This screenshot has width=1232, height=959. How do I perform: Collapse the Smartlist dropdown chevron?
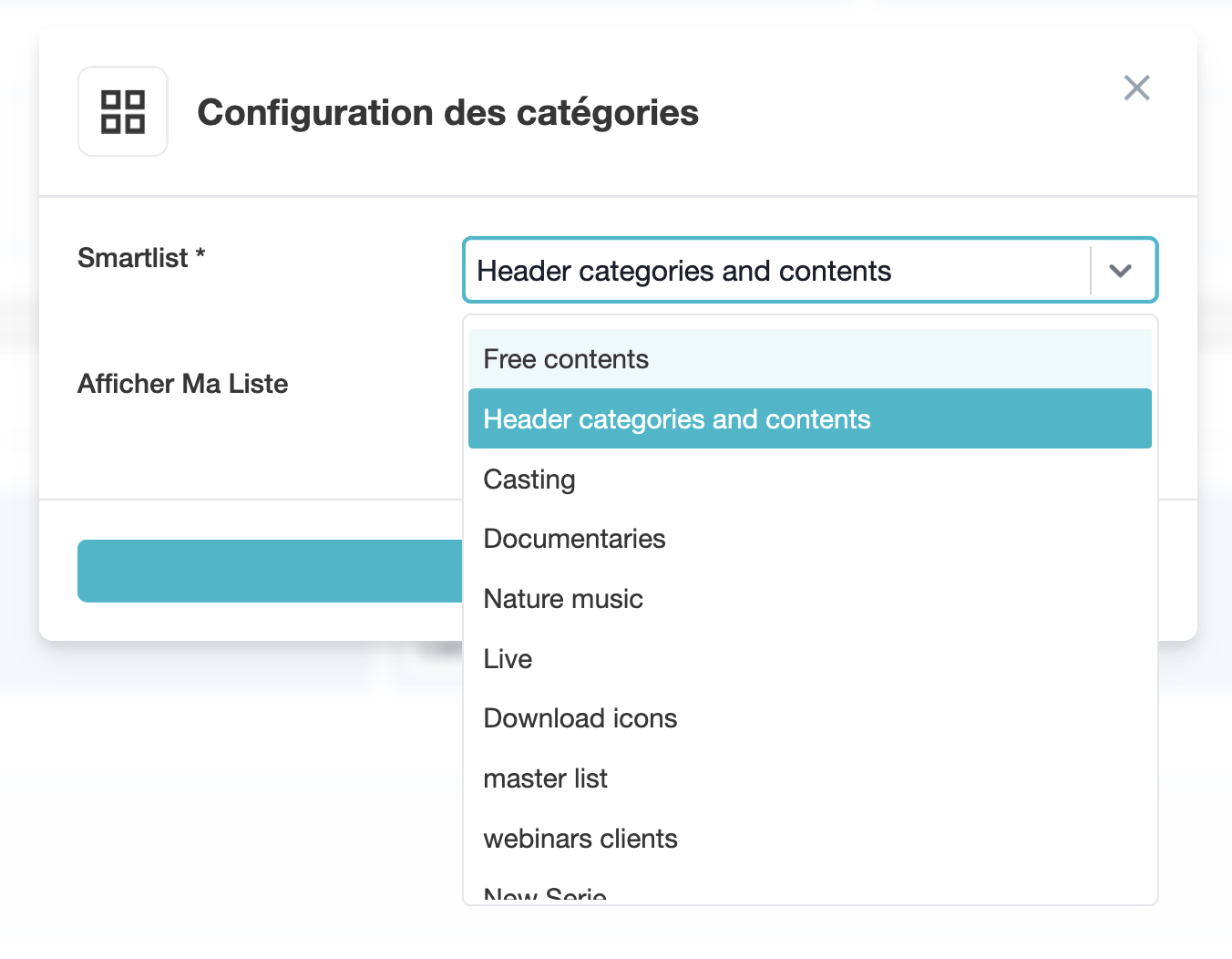pos(1120,271)
